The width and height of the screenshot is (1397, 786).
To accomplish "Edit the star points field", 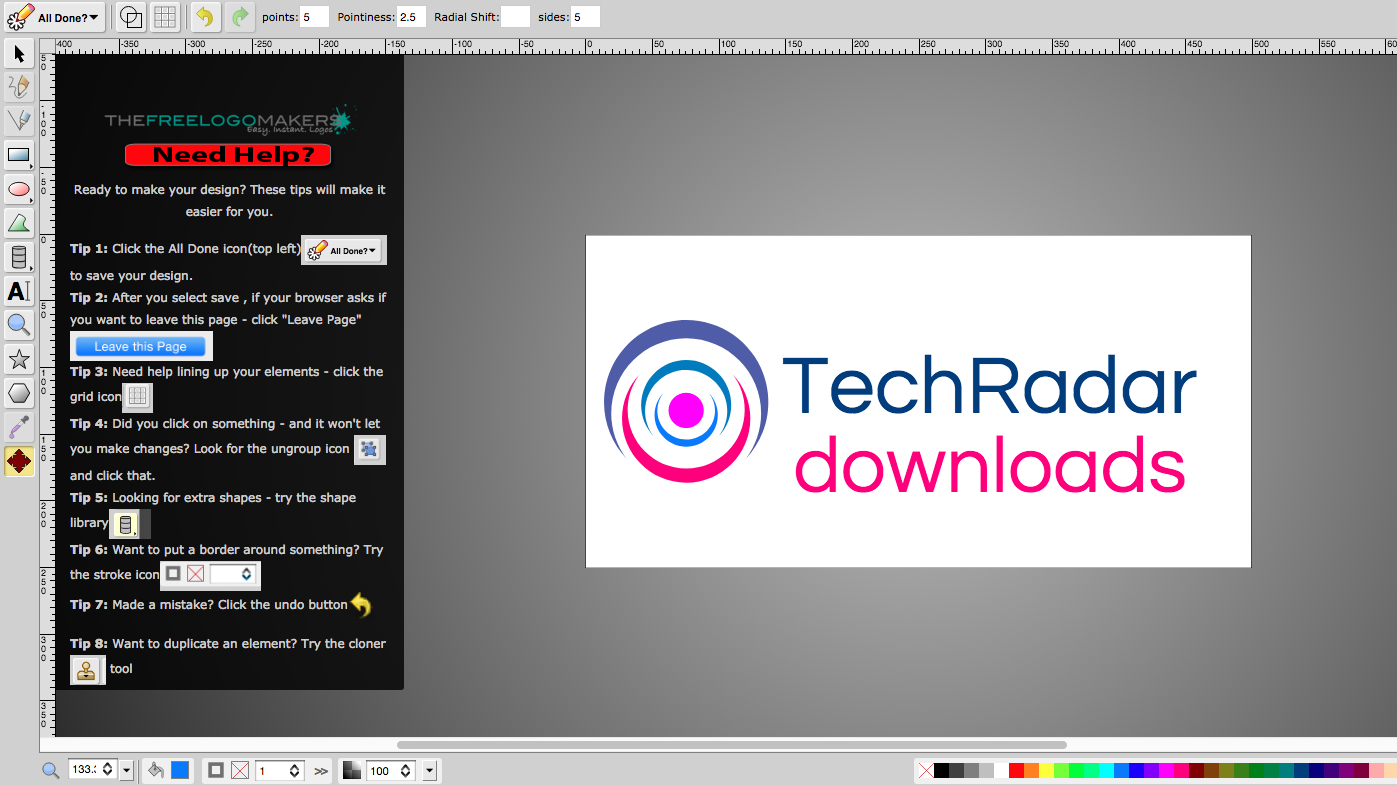I will [314, 17].
